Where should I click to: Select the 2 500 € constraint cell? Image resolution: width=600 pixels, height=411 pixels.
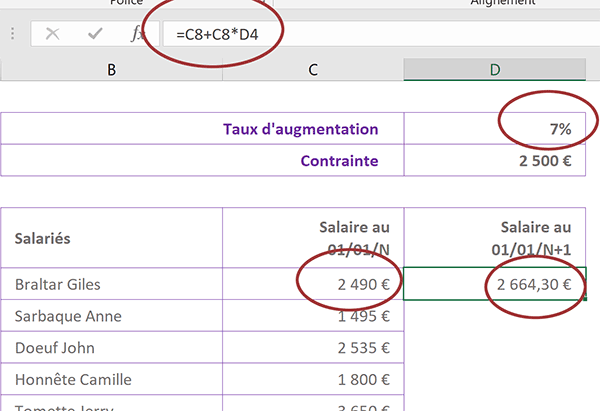coord(495,160)
